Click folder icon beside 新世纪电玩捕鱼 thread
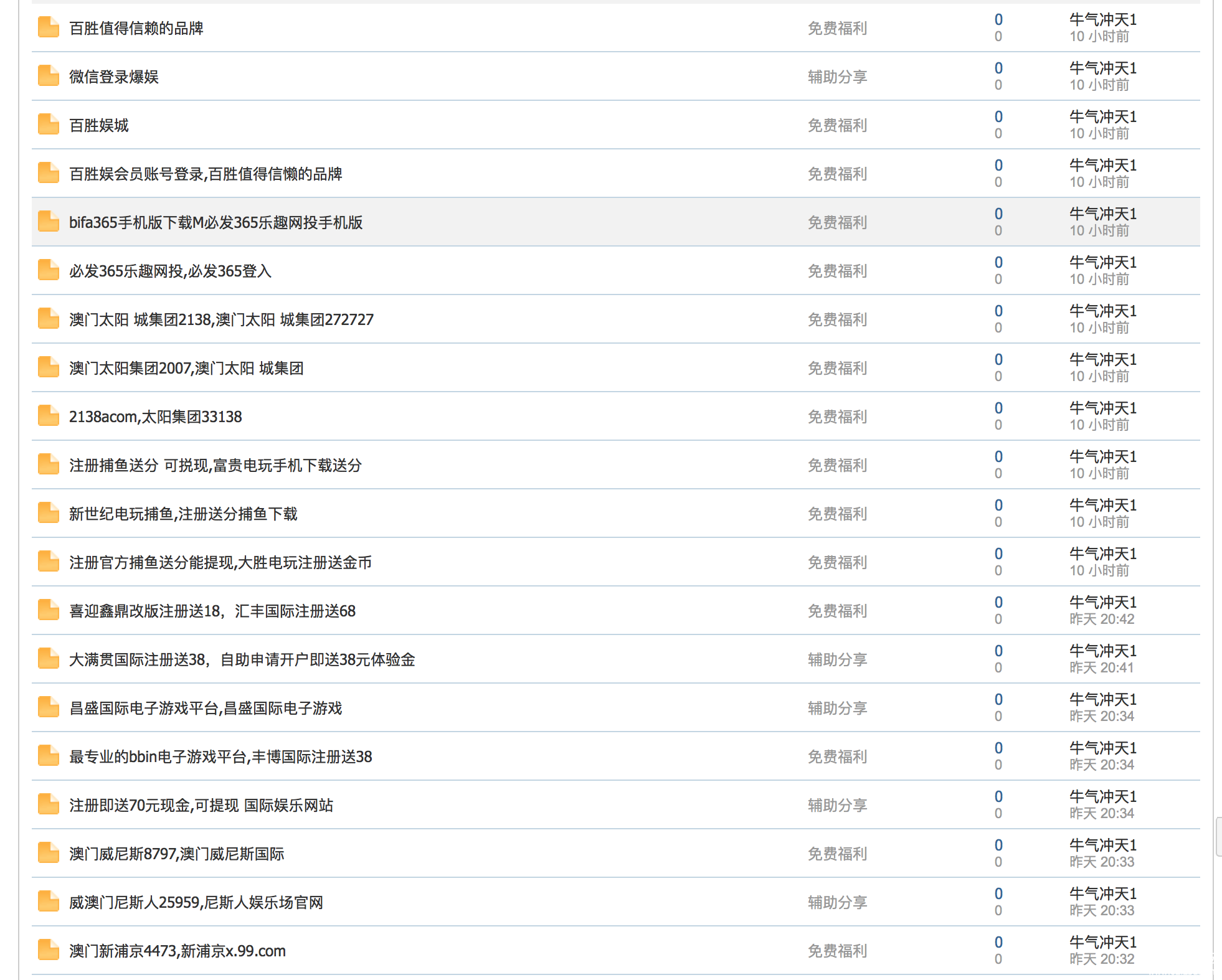This screenshot has height=980, width=1222. pyautogui.click(x=49, y=513)
